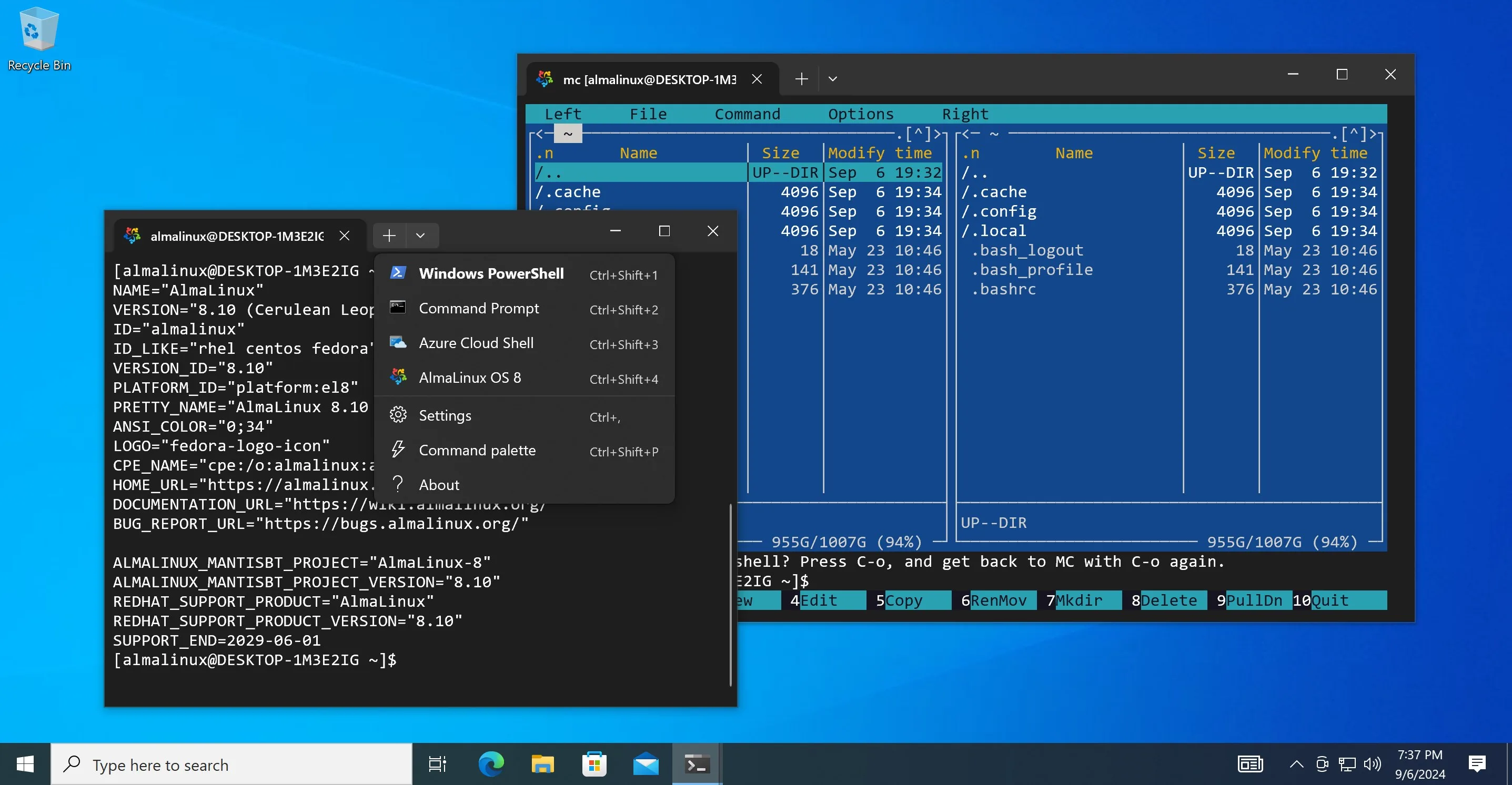This screenshot has height=785, width=1512.
Task: Expand profile dropdown in mc terminal window
Action: tap(832, 79)
